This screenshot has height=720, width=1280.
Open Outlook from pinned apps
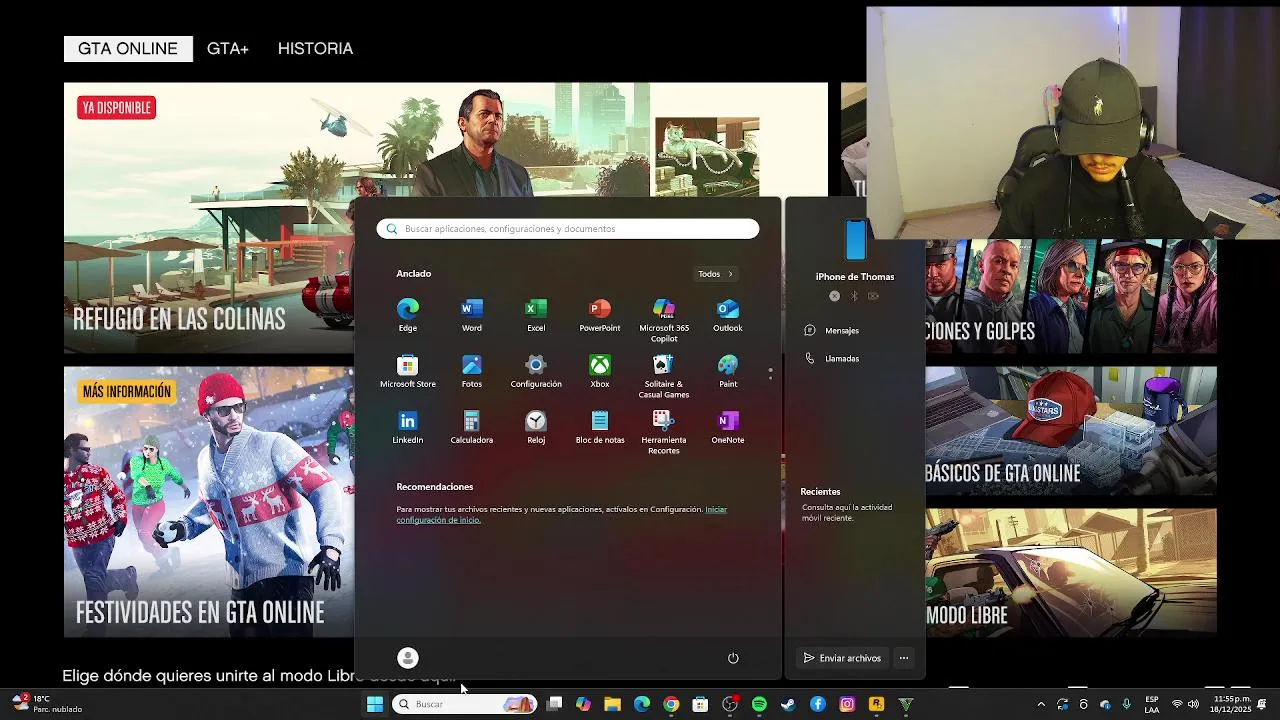pos(728,315)
